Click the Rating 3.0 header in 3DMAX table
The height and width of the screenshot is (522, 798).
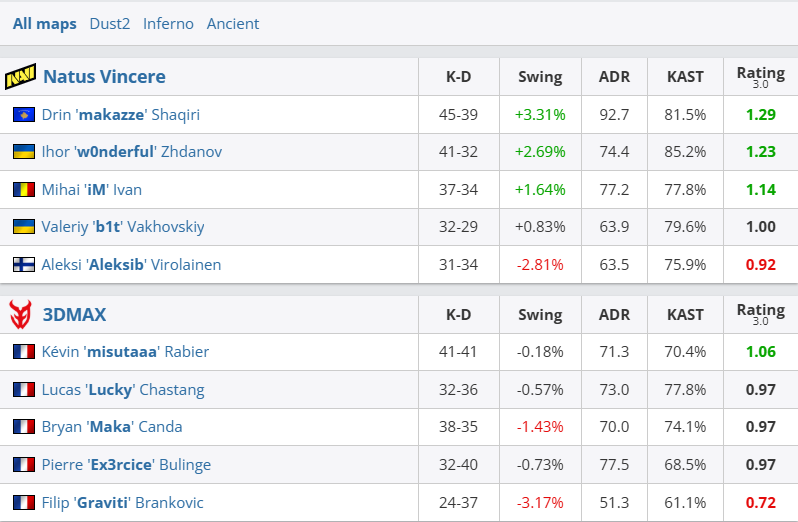[760, 314]
